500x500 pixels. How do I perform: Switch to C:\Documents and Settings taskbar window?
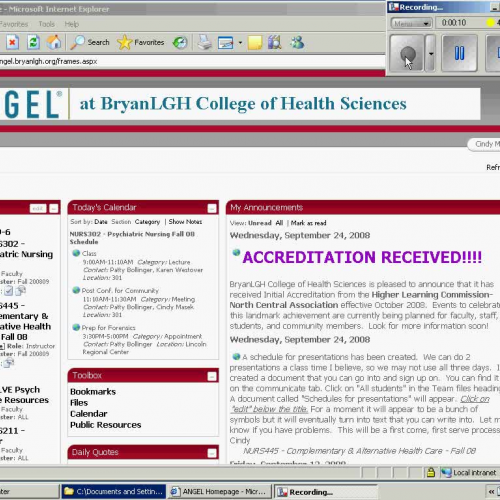pyautogui.click(x=114, y=492)
